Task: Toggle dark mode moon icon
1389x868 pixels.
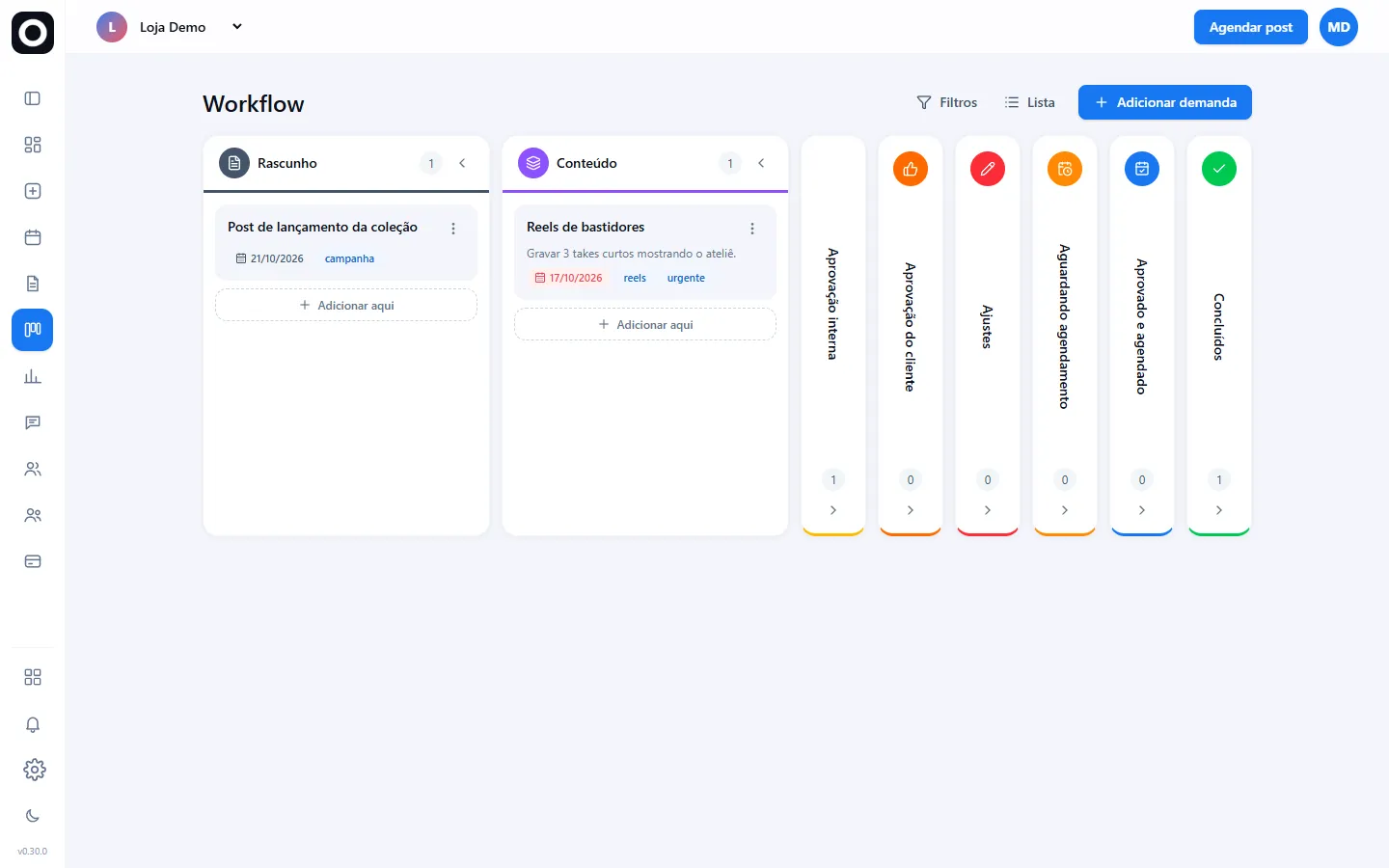Action: coord(33,816)
